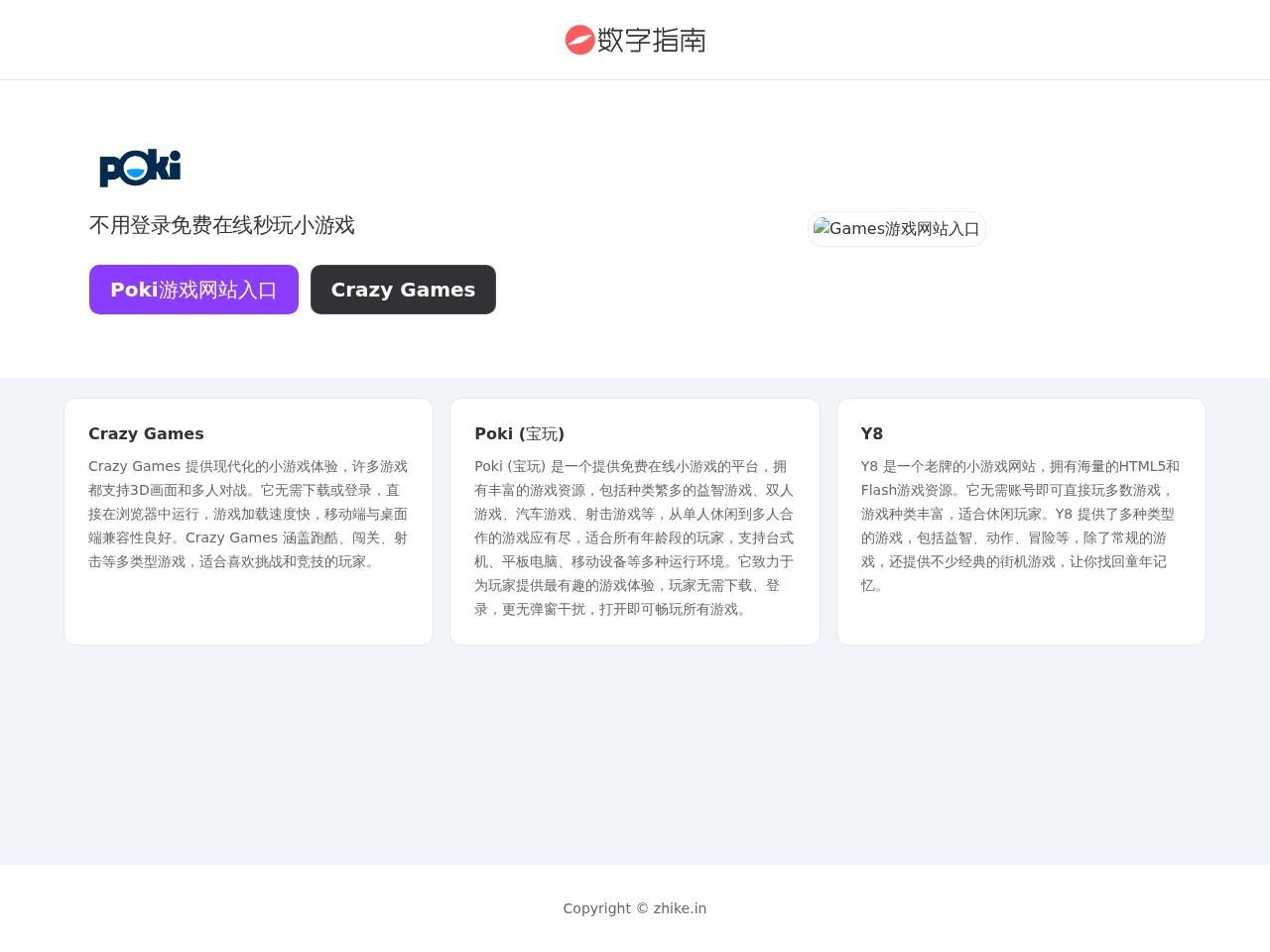1270x952 pixels.
Task: Click the Crazy Games card description text
Action: coord(248,514)
